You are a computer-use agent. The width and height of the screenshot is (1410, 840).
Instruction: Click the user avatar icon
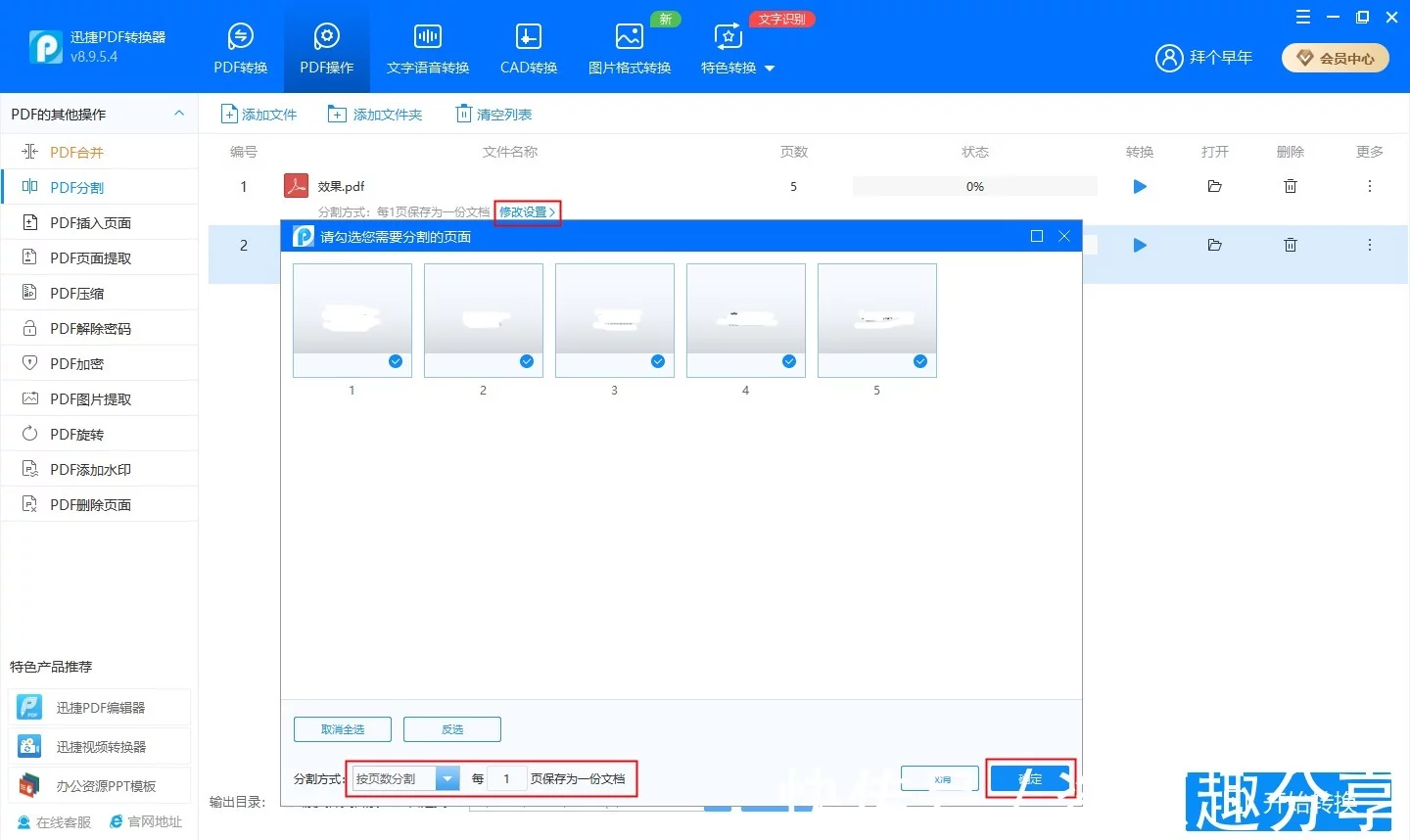[1169, 58]
